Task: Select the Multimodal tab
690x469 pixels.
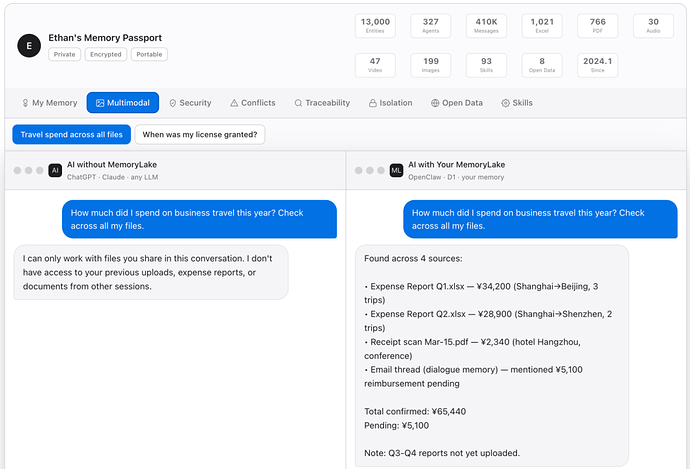Action: point(122,103)
